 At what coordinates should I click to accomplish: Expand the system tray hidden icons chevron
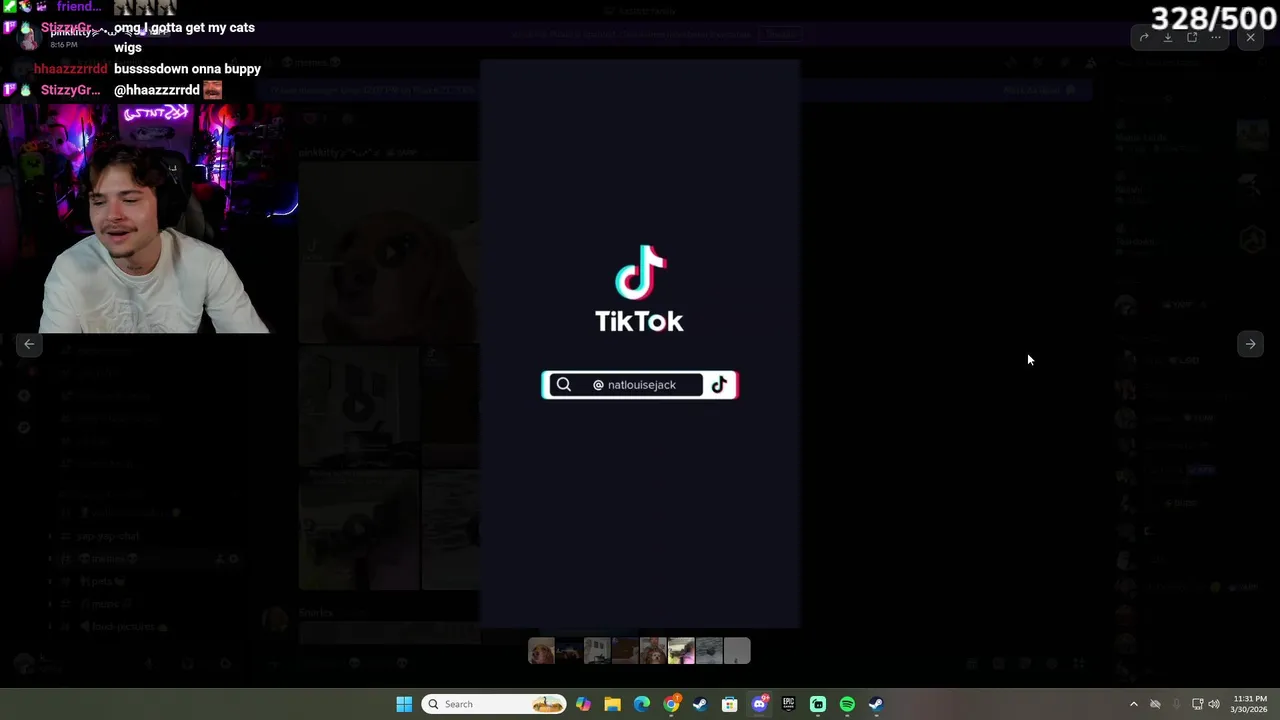click(x=1133, y=704)
